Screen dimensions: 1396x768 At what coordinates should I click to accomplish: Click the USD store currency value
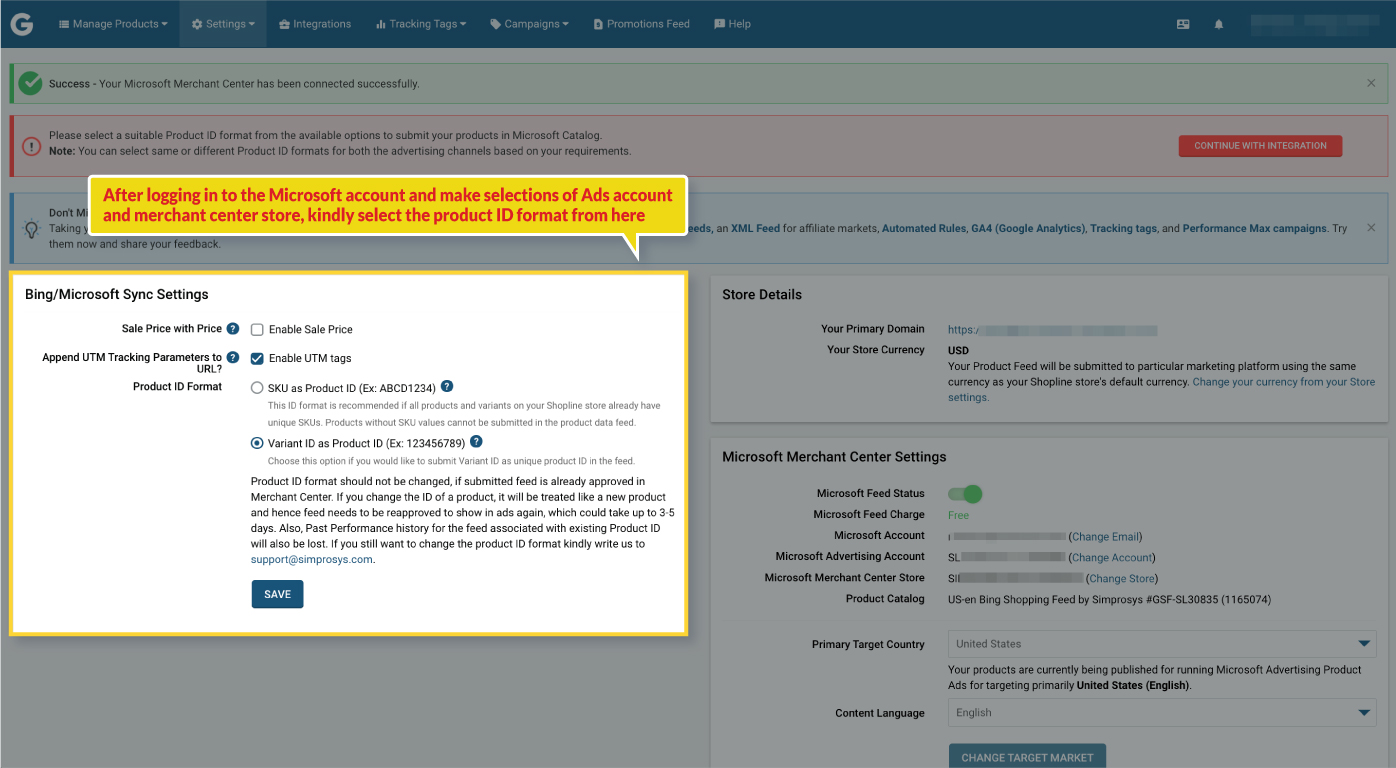coord(958,351)
